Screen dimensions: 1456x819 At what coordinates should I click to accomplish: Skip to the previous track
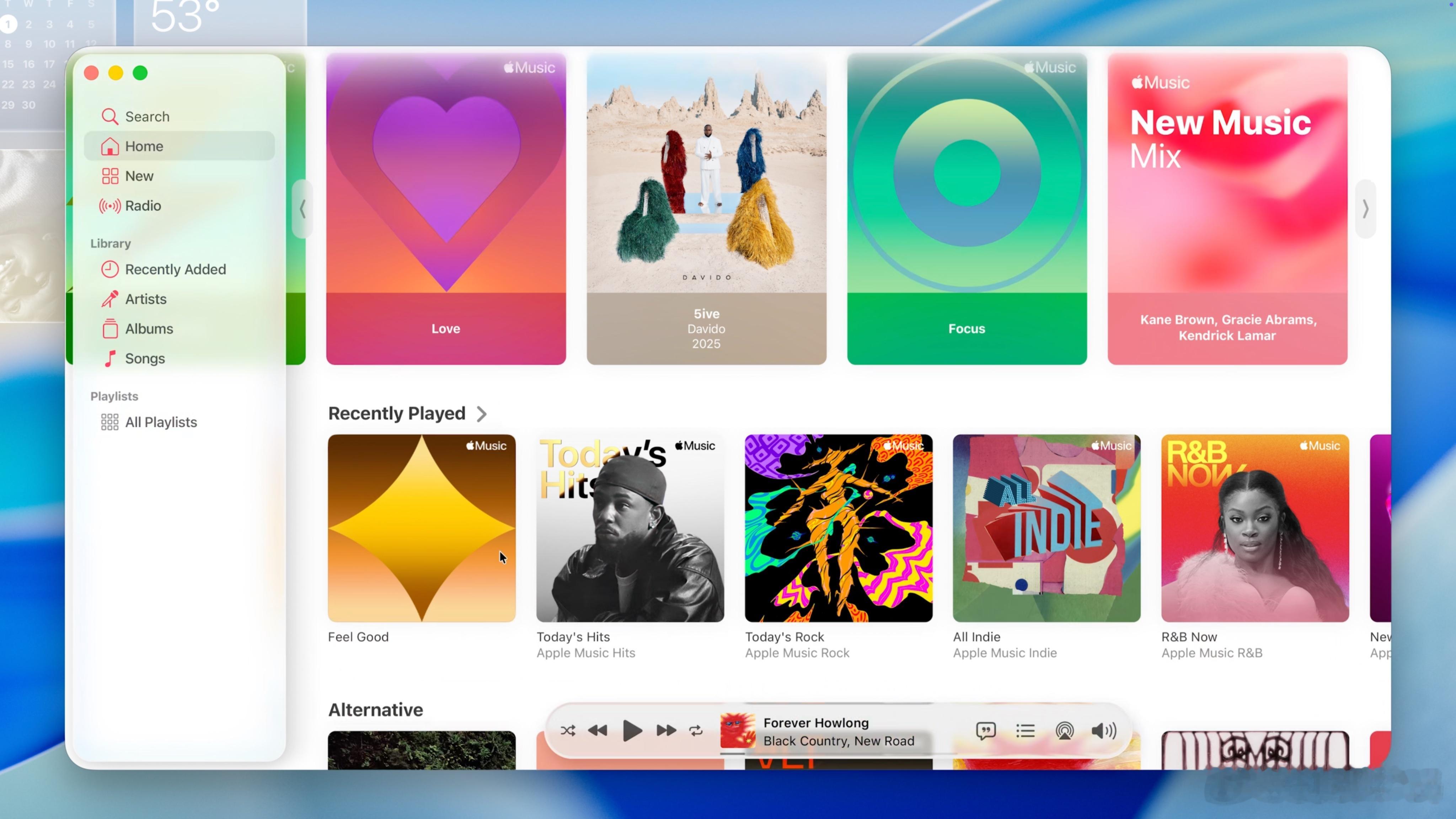tap(598, 731)
